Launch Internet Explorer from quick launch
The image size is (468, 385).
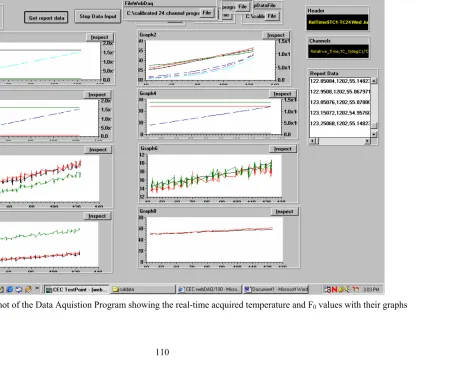[10, 290]
